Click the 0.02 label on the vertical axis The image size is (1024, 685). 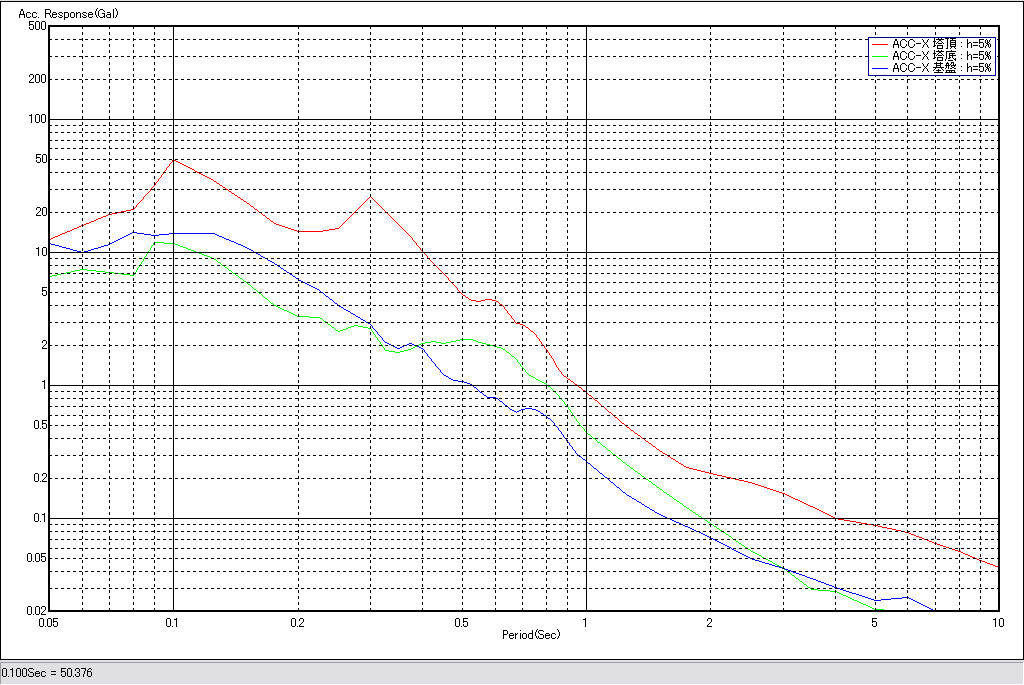pyautogui.click(x=35, y=611)
